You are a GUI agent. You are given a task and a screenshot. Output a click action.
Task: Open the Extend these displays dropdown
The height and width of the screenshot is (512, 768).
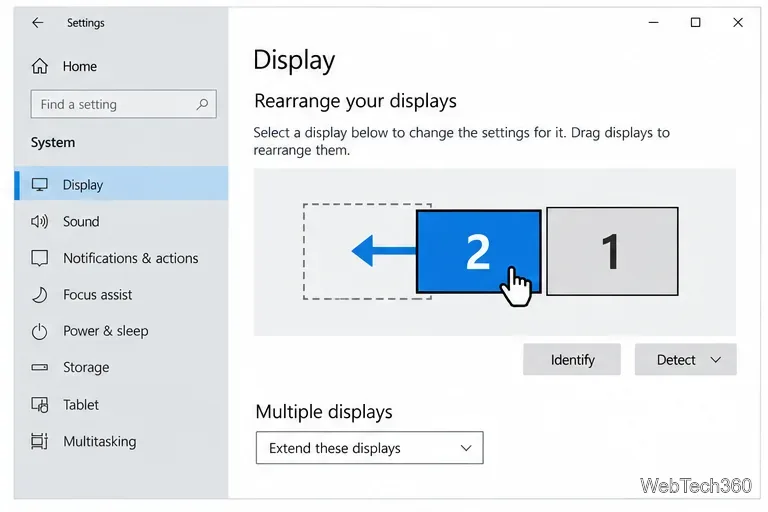tap(369, 448)
